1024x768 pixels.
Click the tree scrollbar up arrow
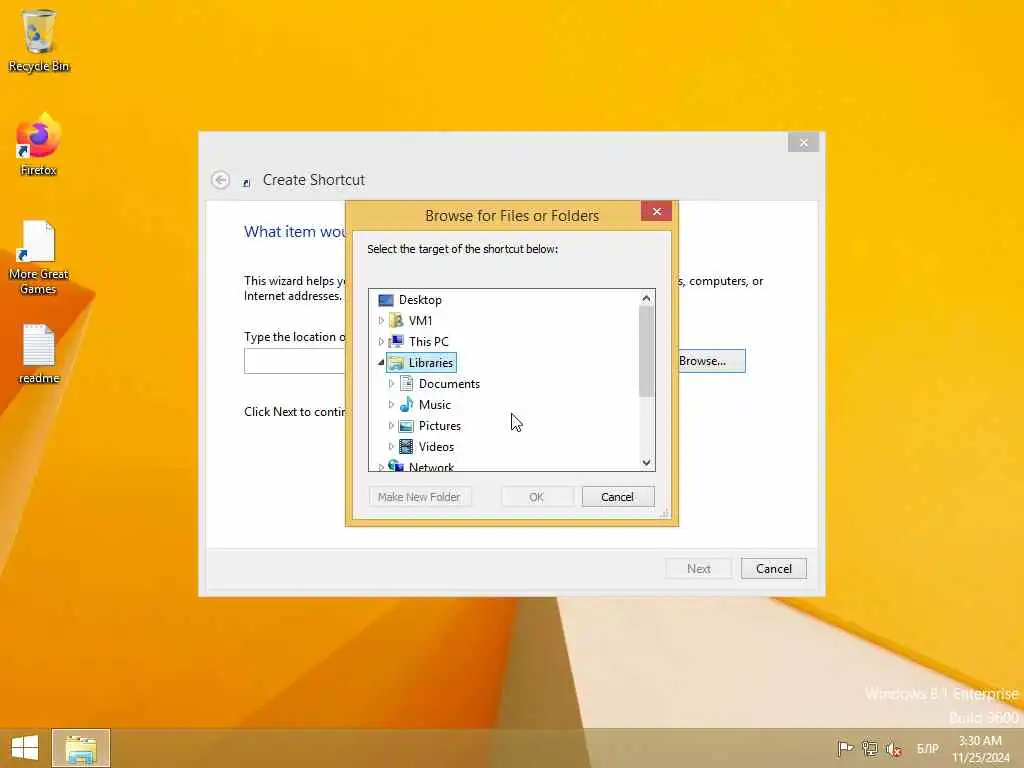pyautogui.click(x=647, y=298)
